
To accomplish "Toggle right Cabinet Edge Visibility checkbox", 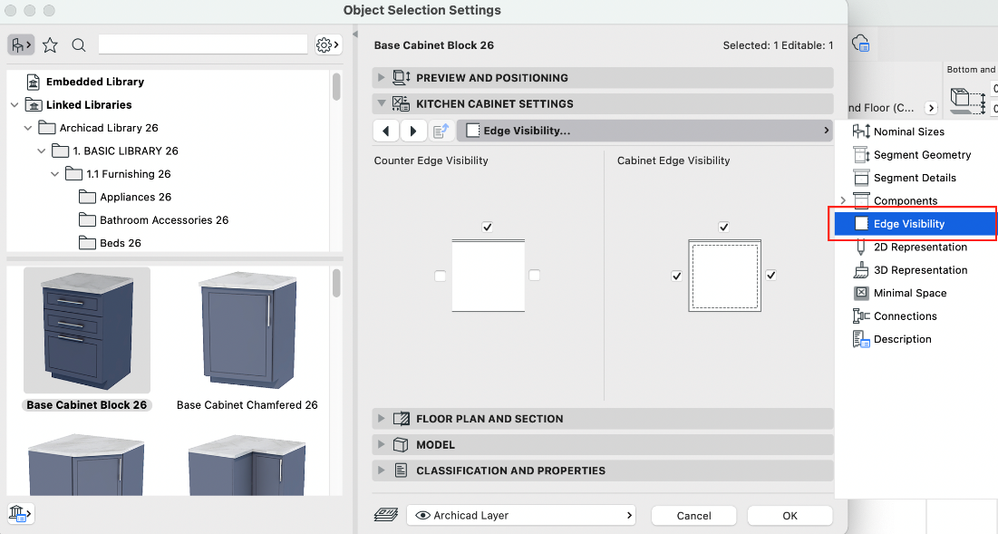I will click(x=771, y=275).
